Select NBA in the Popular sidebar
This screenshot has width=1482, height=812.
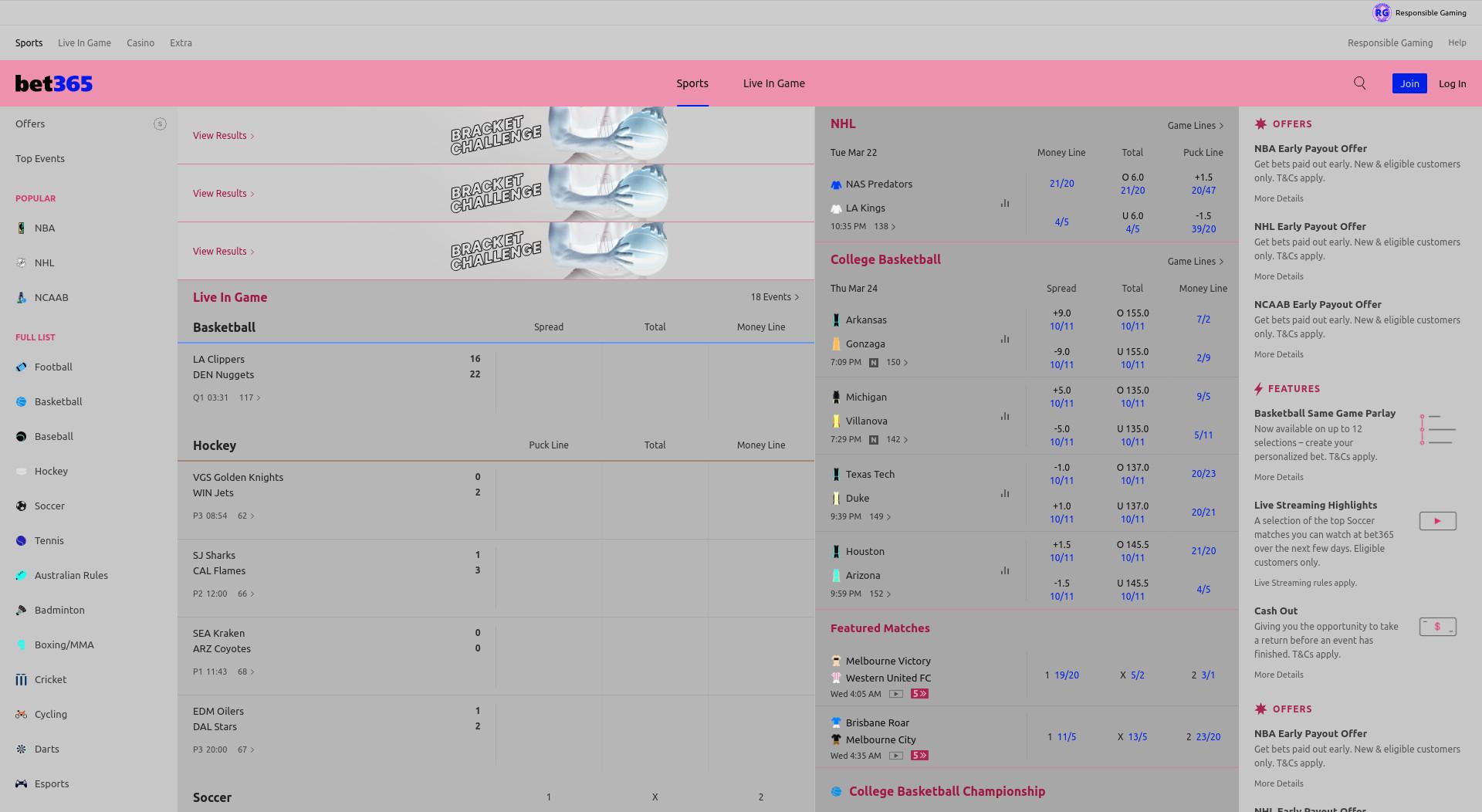[45, 228]
